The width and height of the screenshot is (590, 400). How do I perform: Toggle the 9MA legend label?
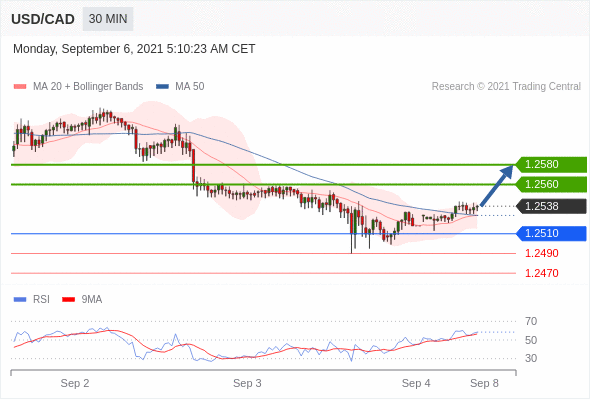(92, 300)
